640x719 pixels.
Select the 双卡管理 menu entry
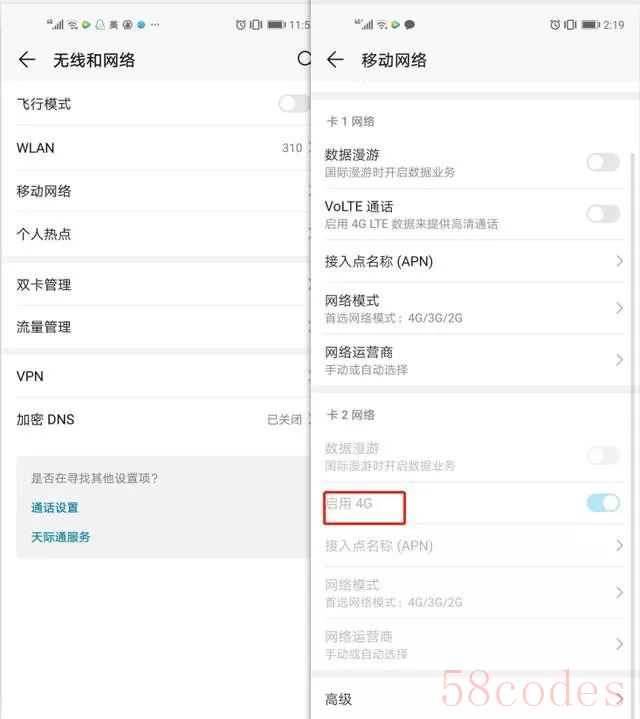[156, 285]
